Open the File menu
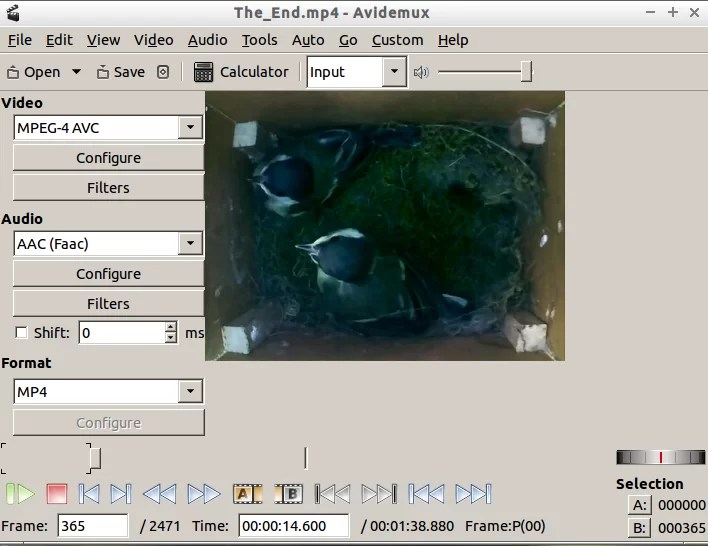This screenshot has width=708, height=546. click(20, 40)
